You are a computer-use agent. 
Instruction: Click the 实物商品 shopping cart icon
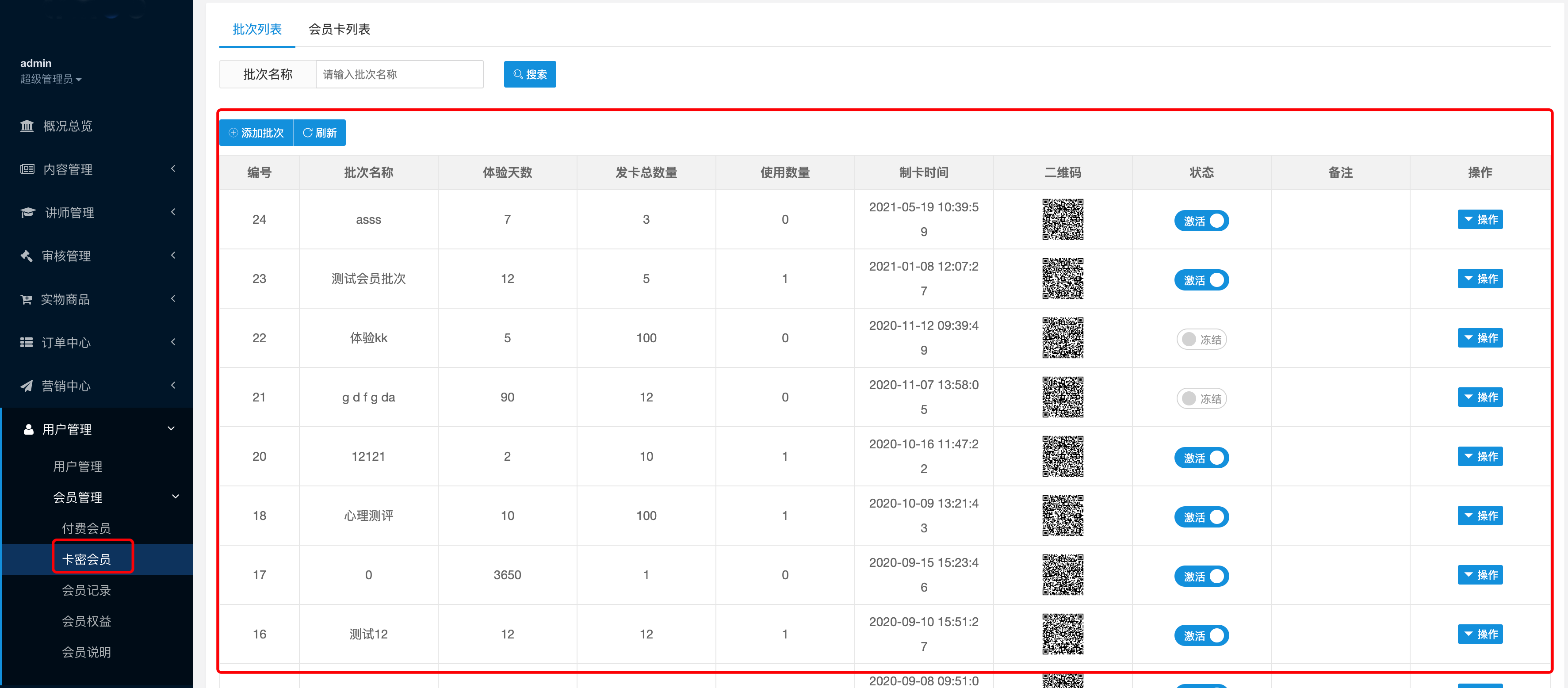tap(26, 299)
